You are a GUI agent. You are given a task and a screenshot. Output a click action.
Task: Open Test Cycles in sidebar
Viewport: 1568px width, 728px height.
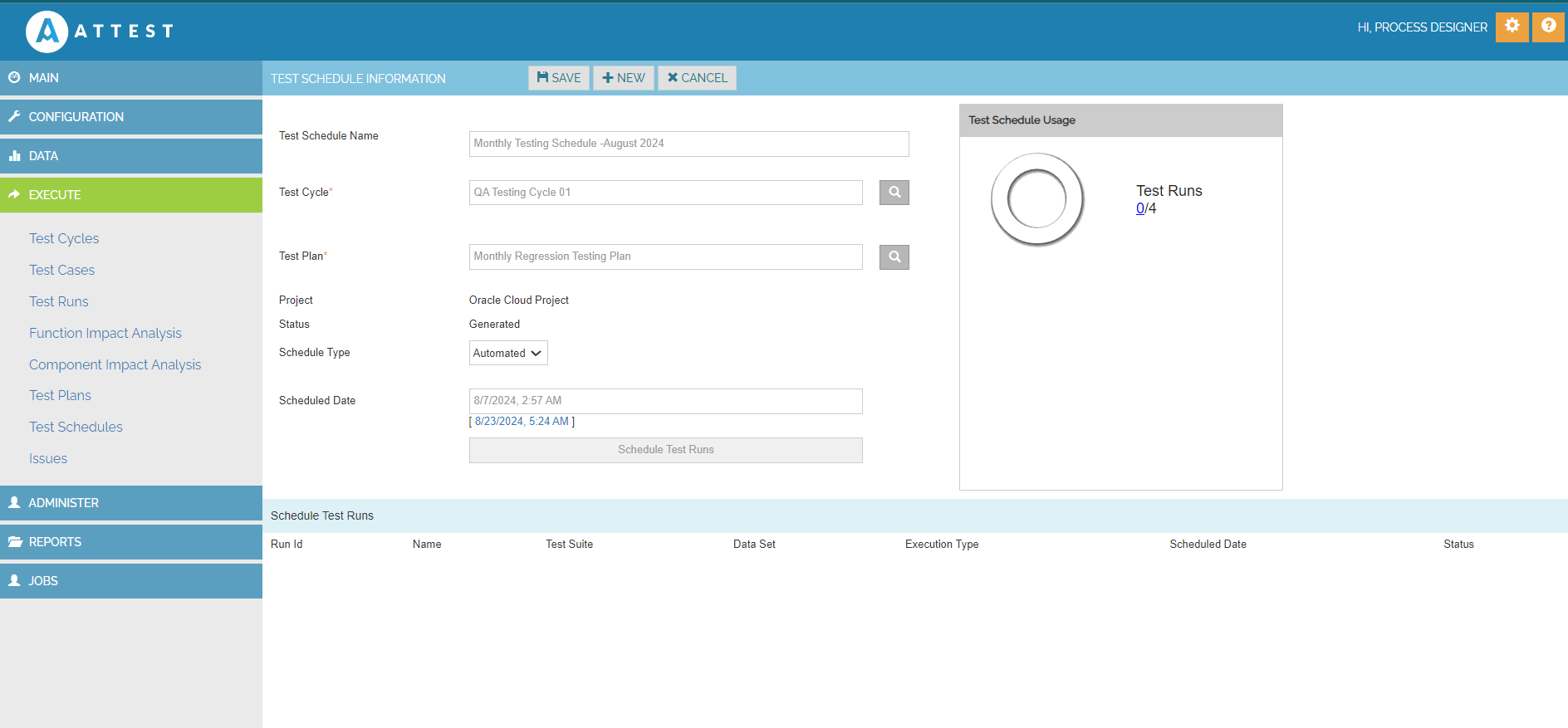64,238
